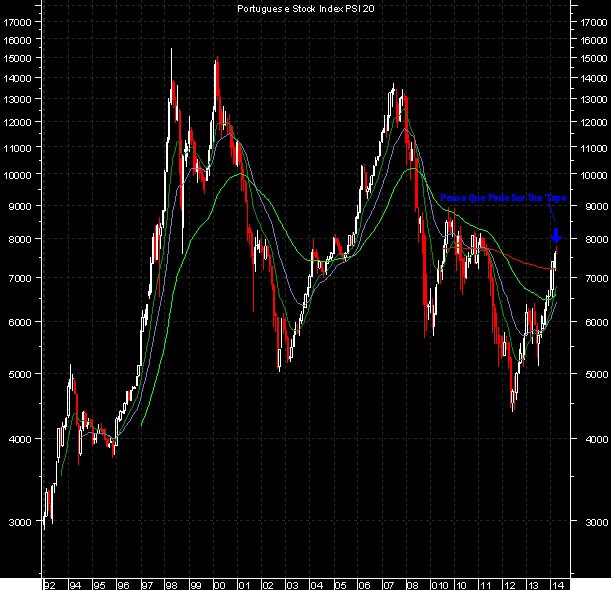Click the right-axis "5000" price label
The height and width of the screenshot is (590, 611).
pos(597,374)
